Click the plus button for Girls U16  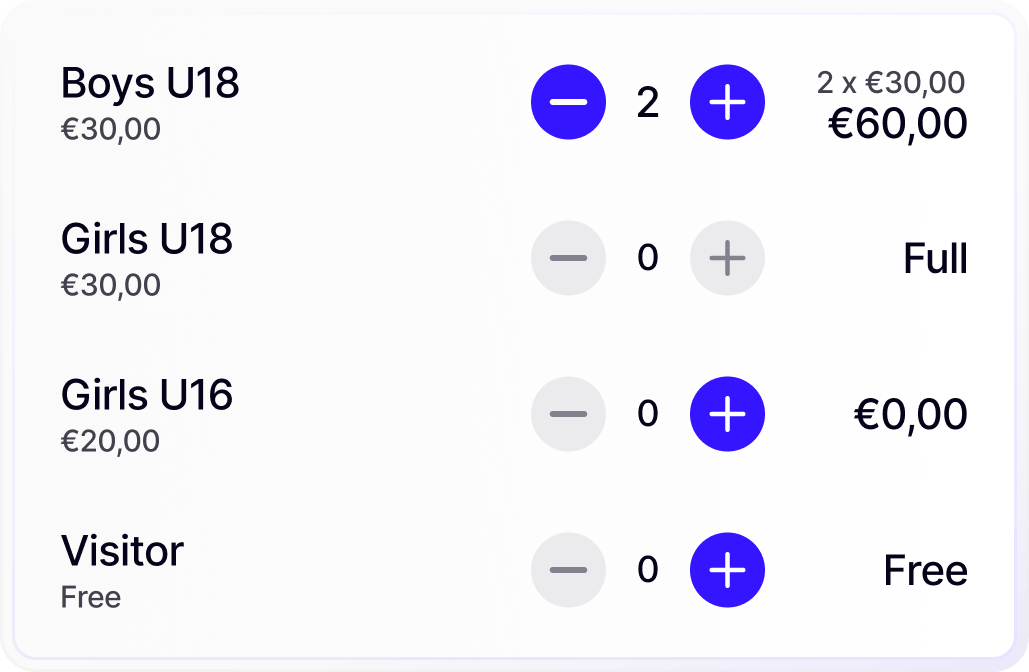(727, 413)
